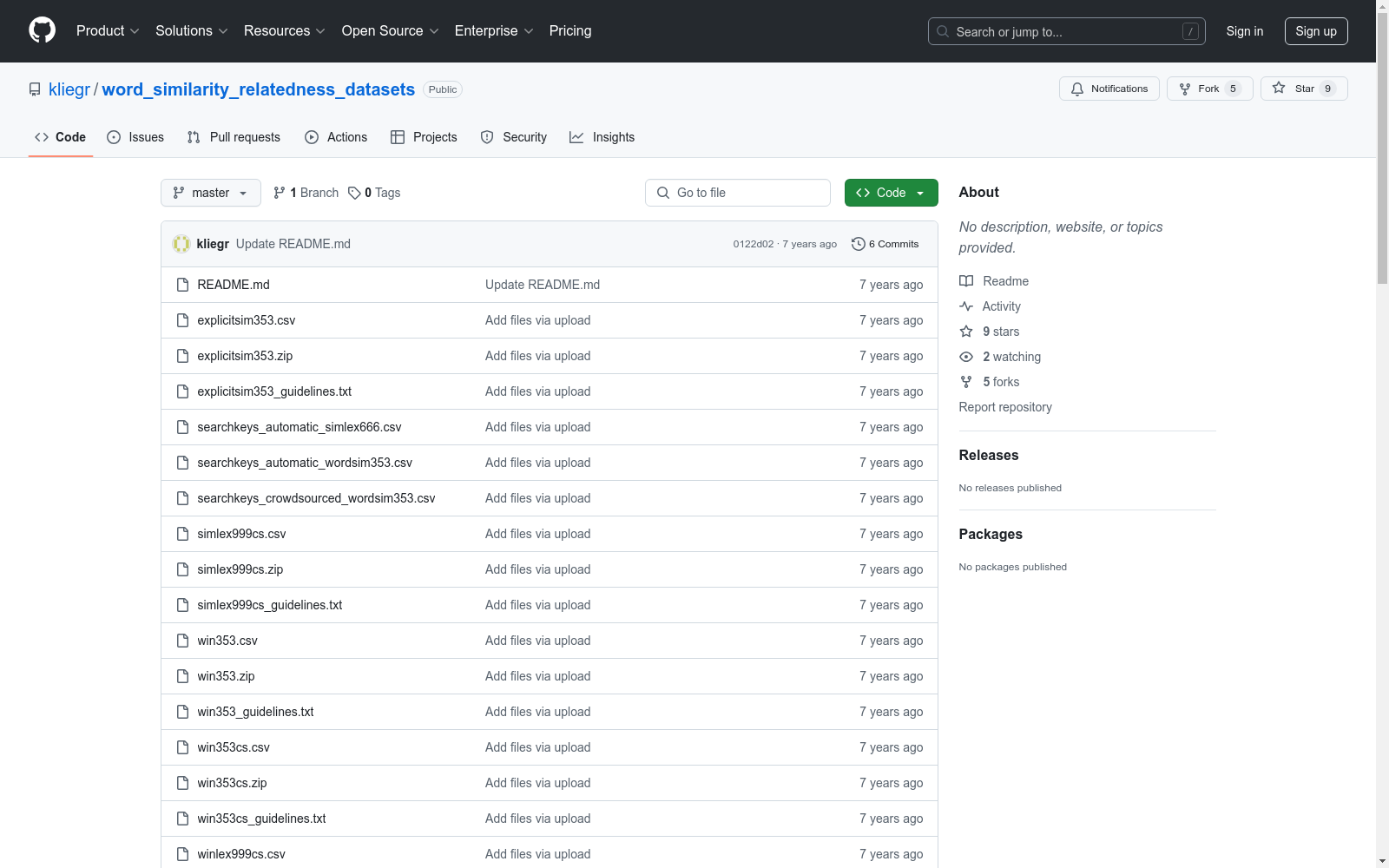1389x868 pixels.
Task: Open the master branch selector dropdown
Action: [211, 193]
